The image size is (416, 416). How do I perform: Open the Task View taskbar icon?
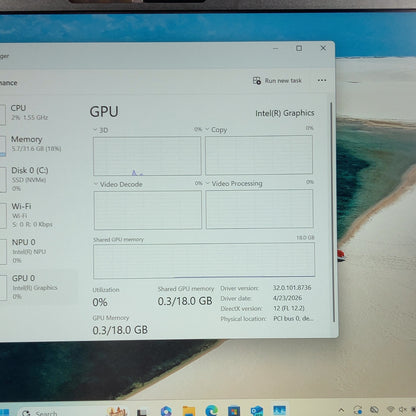click(x=142, y=412)
